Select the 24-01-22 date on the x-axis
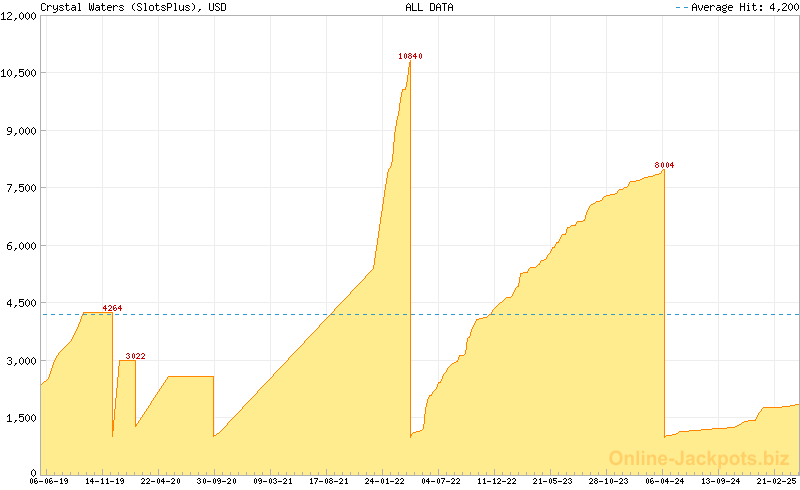Image resolution: width=800 pixels, height=490 pixels. (x=385, y=481)
